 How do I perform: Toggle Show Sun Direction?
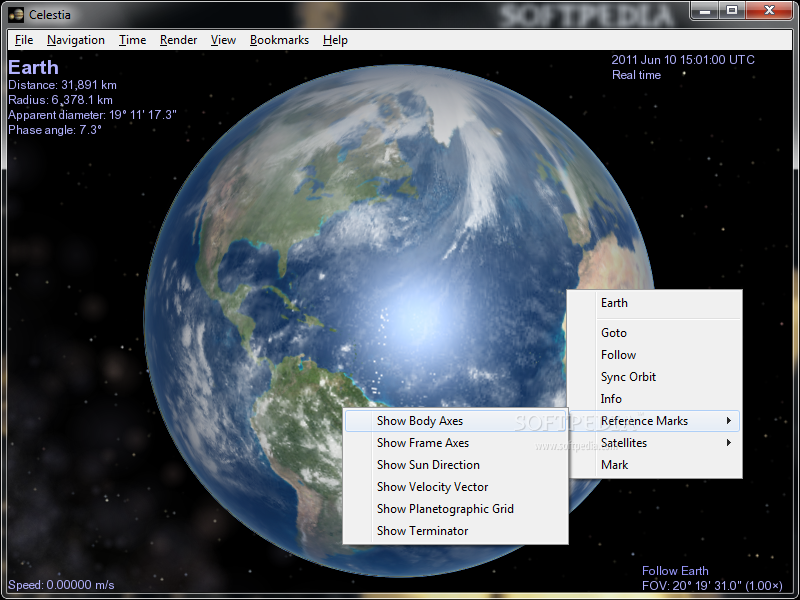(x=456, y=465)
